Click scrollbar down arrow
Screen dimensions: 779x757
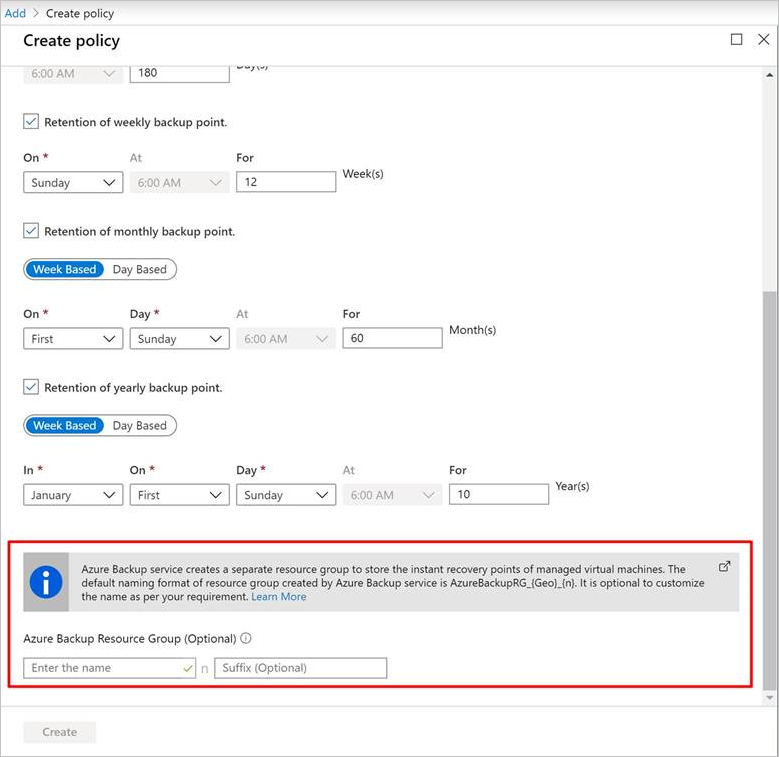click(770, 697)
